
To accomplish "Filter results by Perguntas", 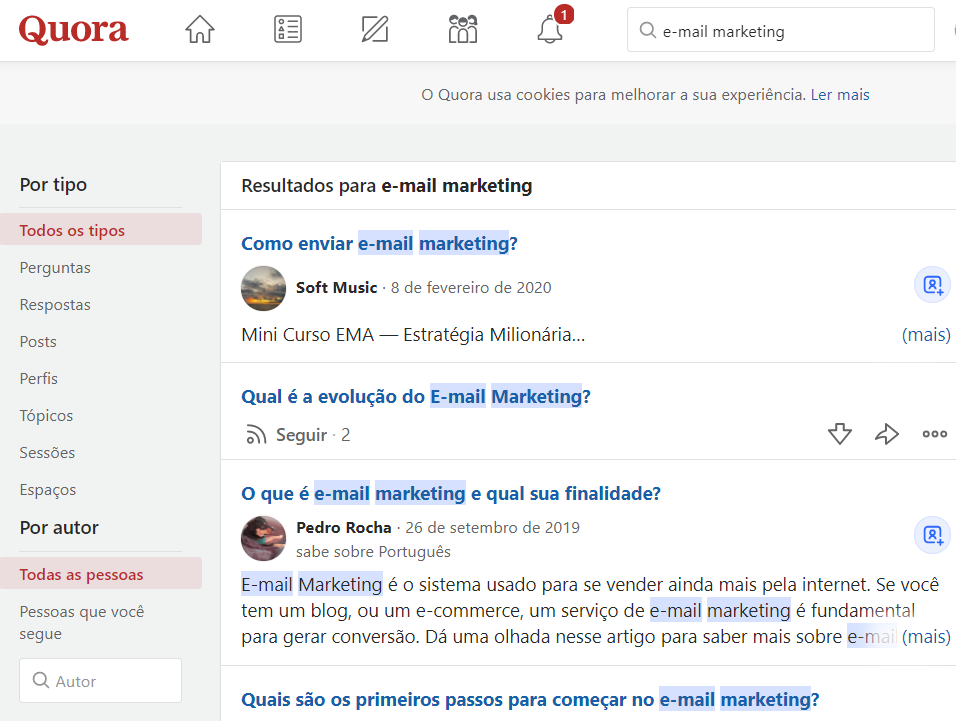I will point(55,268).
